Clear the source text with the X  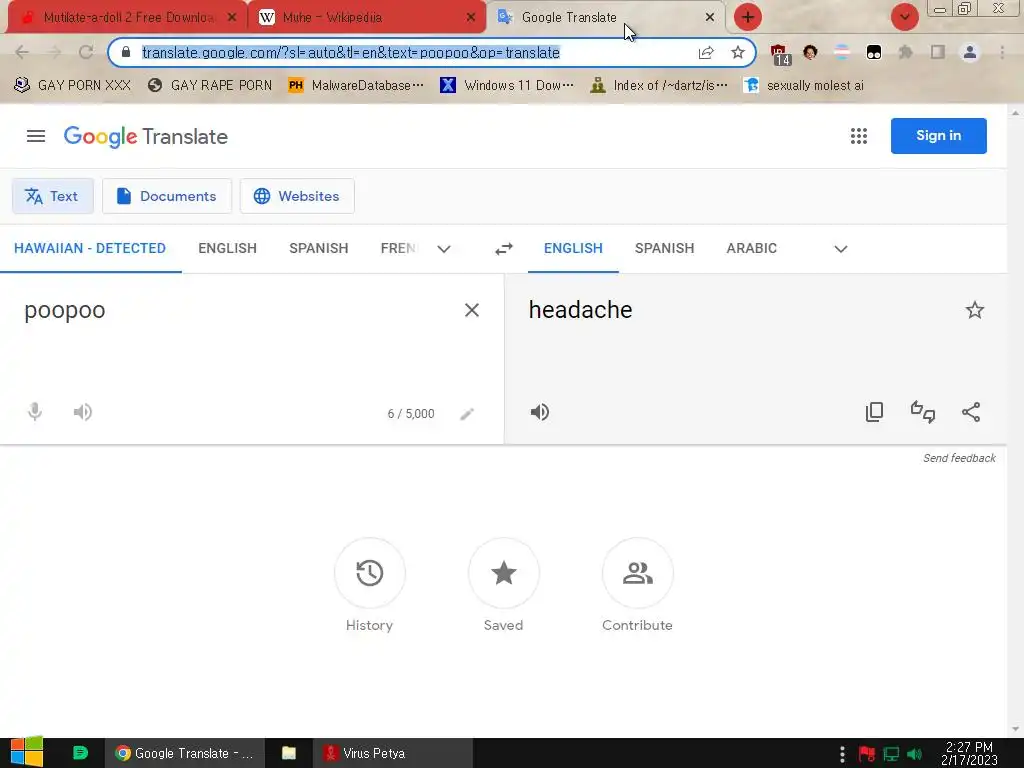pos(472,310)
